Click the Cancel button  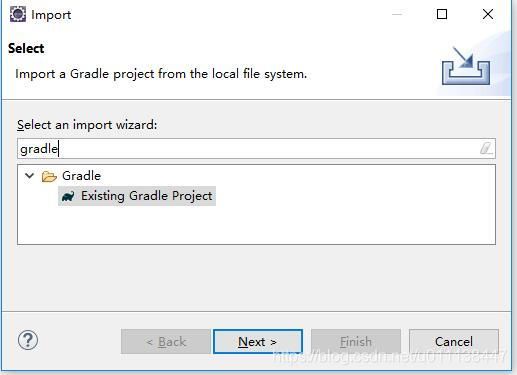[454, 341]
